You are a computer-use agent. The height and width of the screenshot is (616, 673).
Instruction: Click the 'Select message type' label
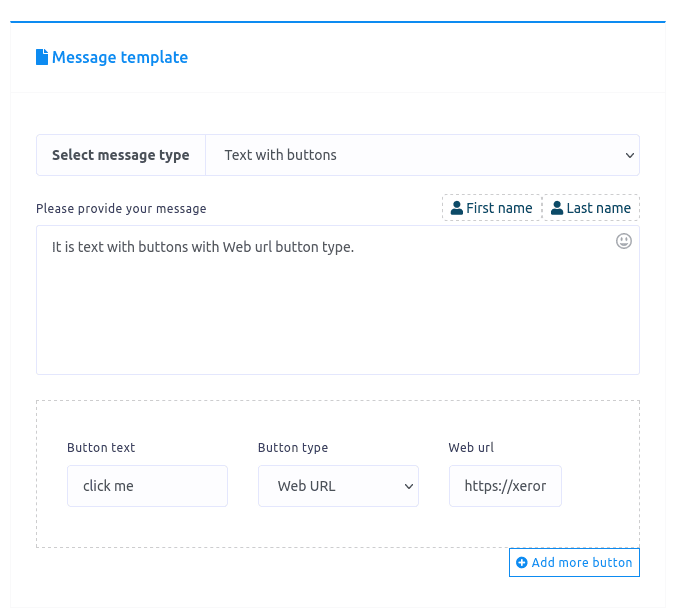[x=121, y=155]
